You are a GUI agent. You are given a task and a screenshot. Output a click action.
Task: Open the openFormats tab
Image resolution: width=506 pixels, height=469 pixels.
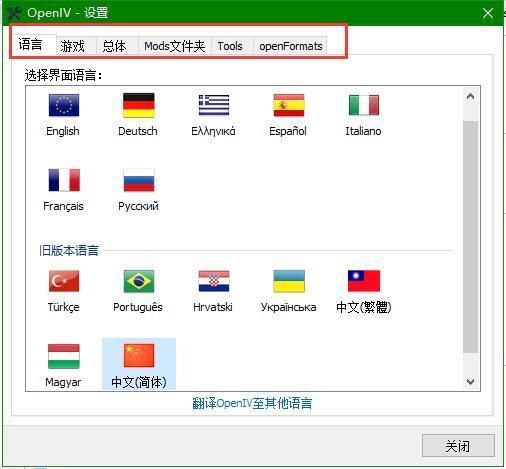tap(290, 46)
